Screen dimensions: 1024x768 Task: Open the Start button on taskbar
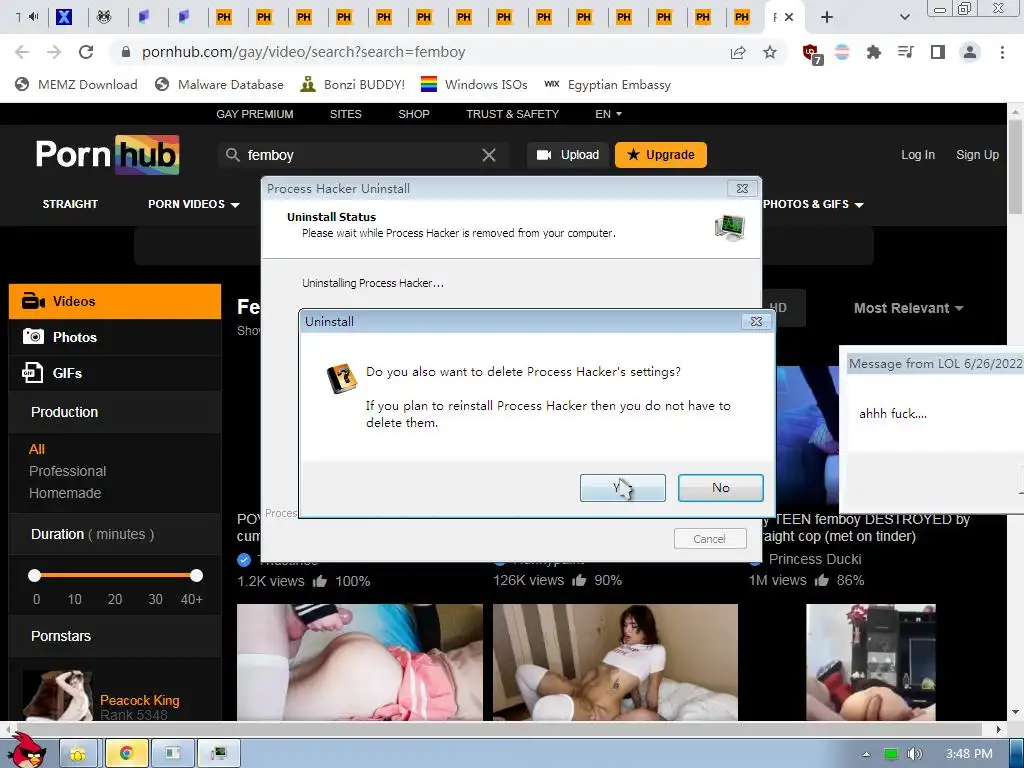click(27, 751)
